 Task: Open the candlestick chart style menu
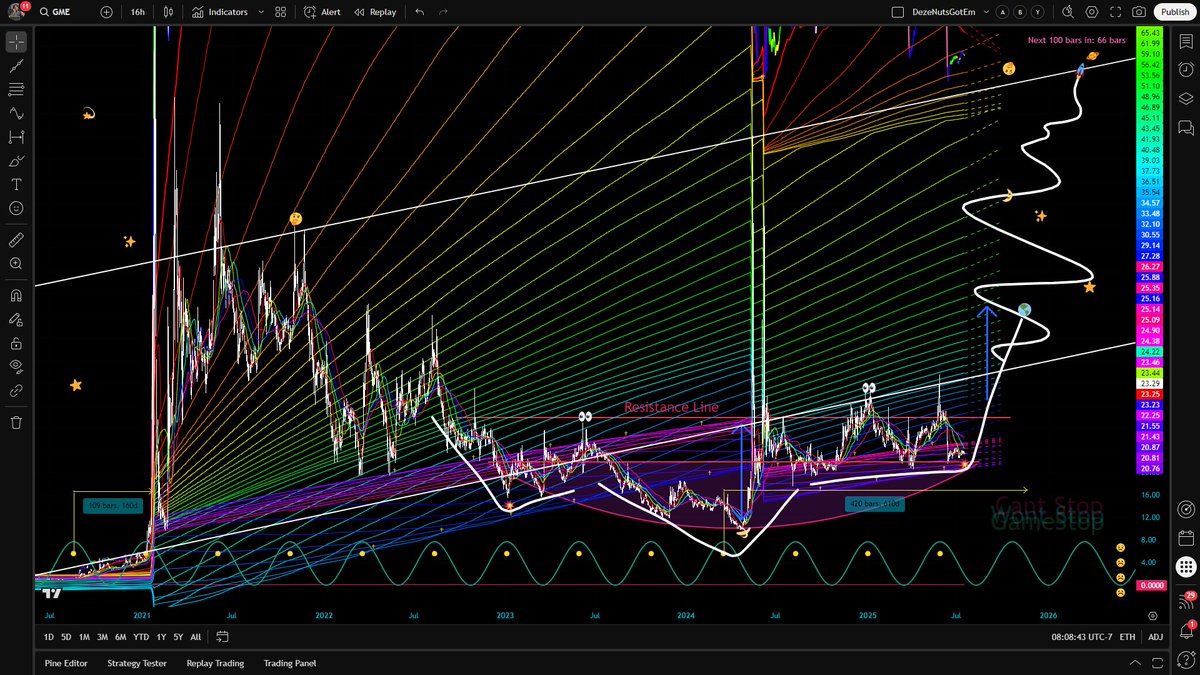click(168, 12)
